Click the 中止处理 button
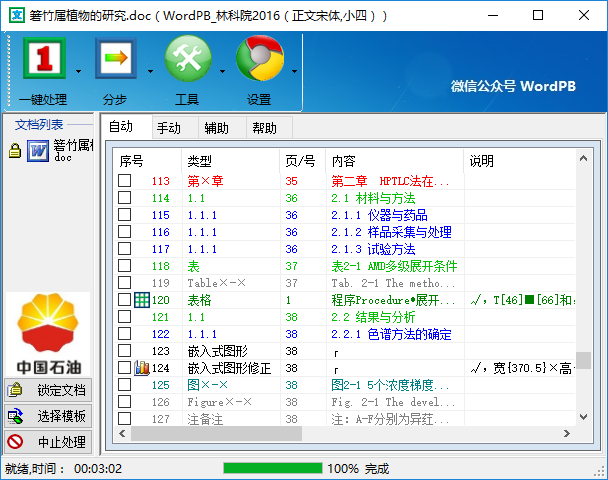The image size is (608, 480). coord(49,441)
